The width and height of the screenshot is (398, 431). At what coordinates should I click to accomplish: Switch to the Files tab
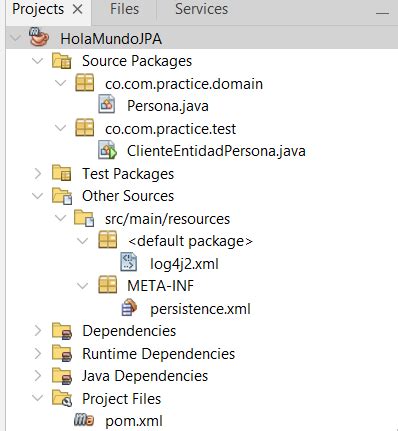pyautogui.click(x=124, y=9)
